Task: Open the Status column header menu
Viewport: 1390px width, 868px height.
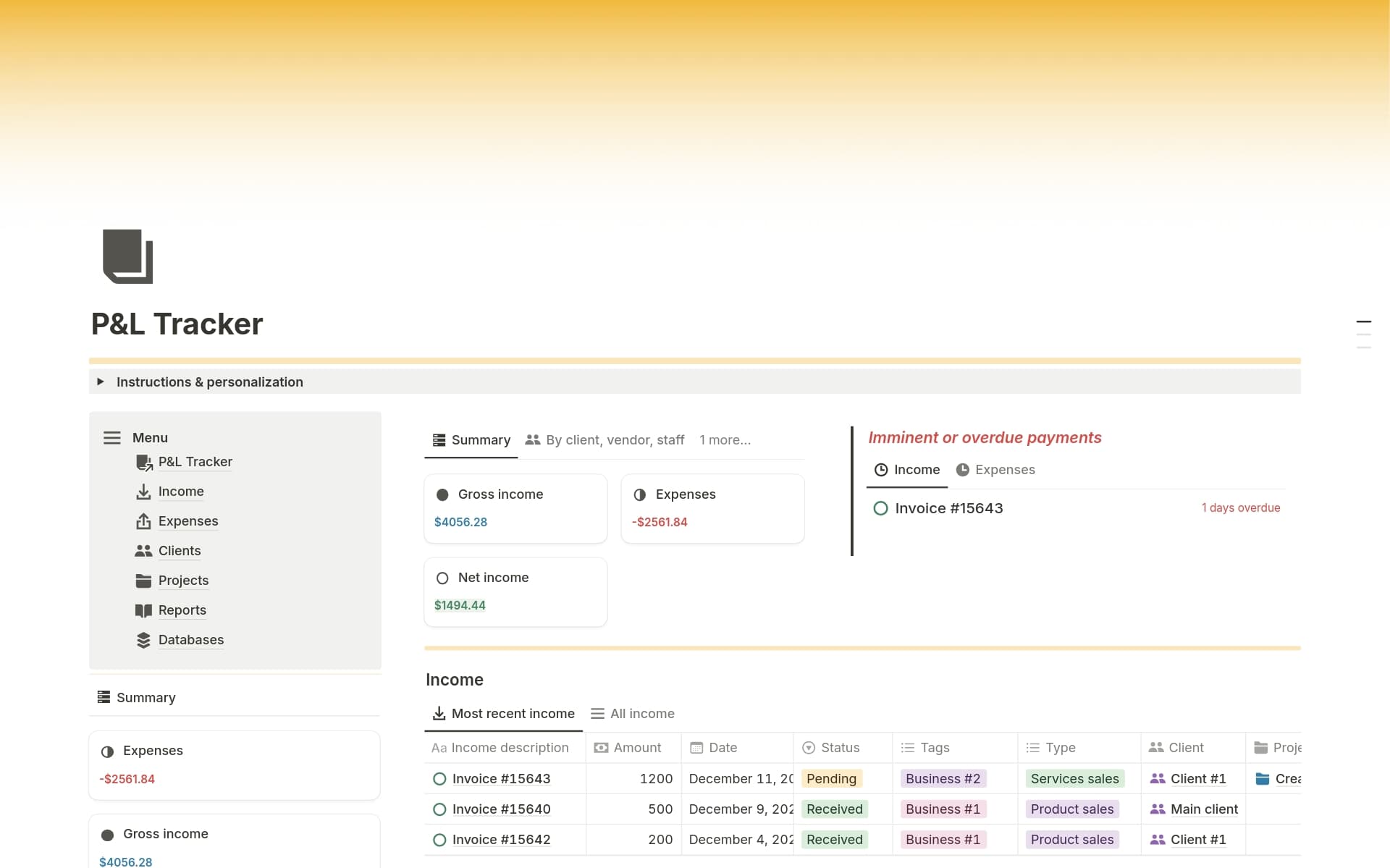Action: click(840, 747)
